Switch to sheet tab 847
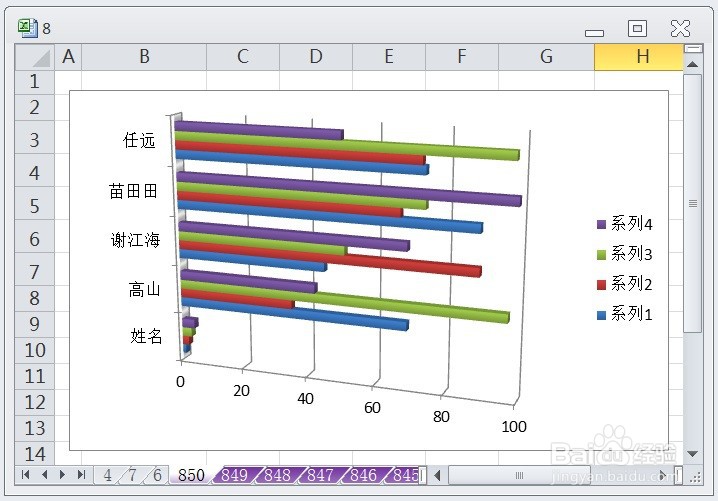Image resolution: width=718 pixels, height=501 pixels. [321, 475]
